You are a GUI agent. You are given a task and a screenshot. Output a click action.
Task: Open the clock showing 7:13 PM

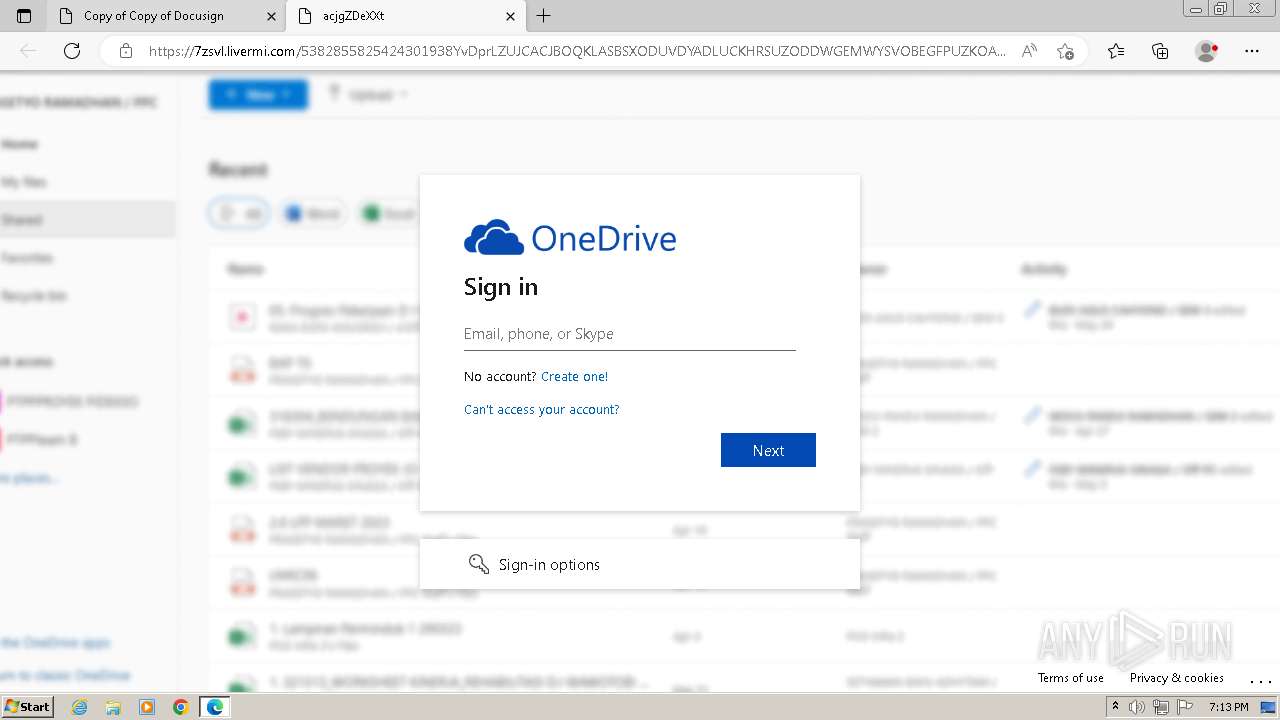(x=1228, y=707)
